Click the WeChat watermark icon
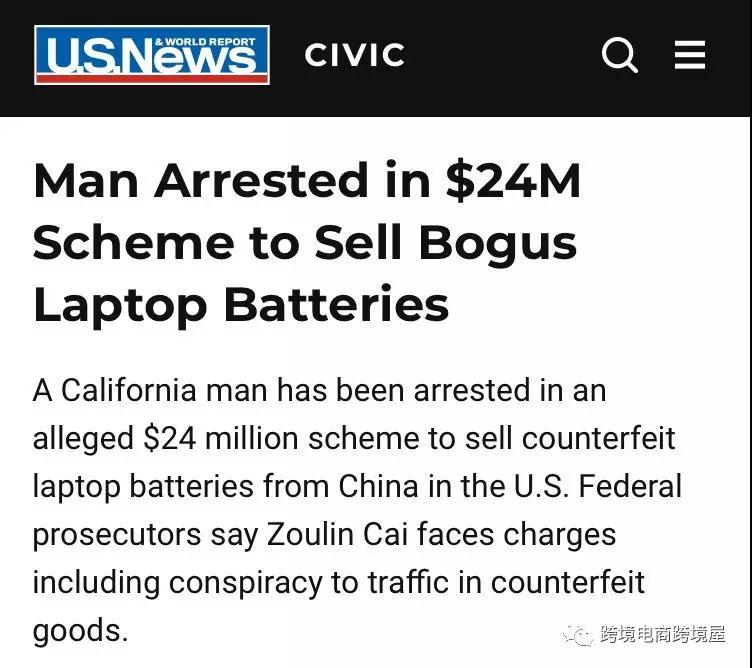 pos(578,635)
